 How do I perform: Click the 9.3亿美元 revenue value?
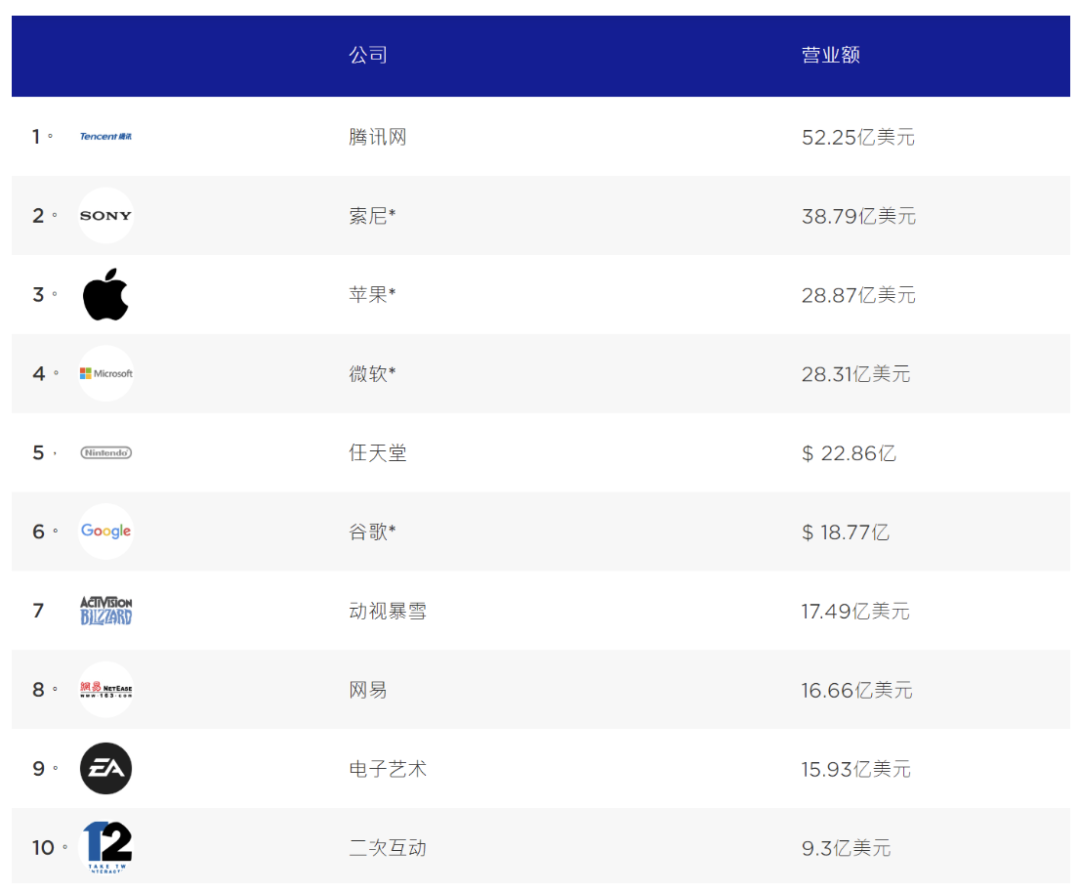coord(845,848)
